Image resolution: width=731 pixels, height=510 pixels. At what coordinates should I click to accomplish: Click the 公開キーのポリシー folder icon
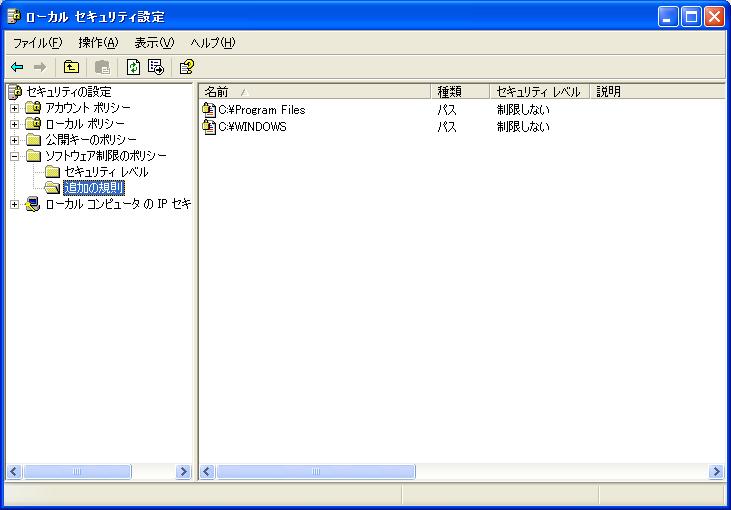pos(34,140)
